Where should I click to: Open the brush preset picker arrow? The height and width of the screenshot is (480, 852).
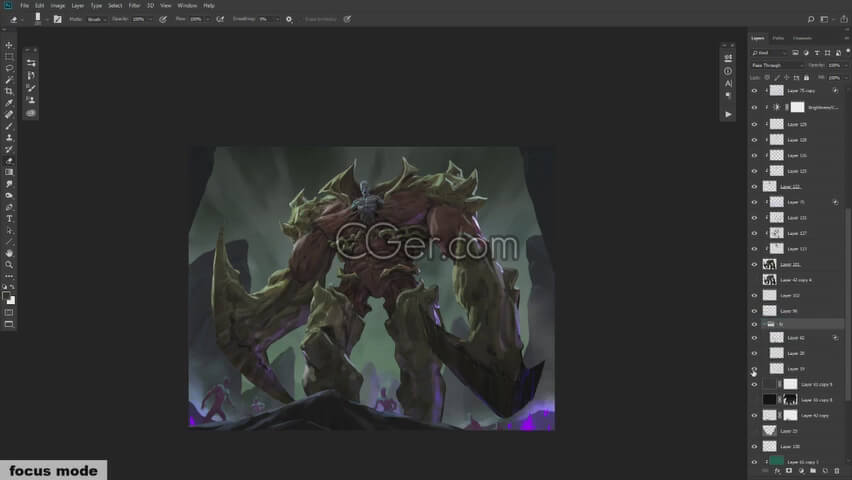(x=47, y=20)
